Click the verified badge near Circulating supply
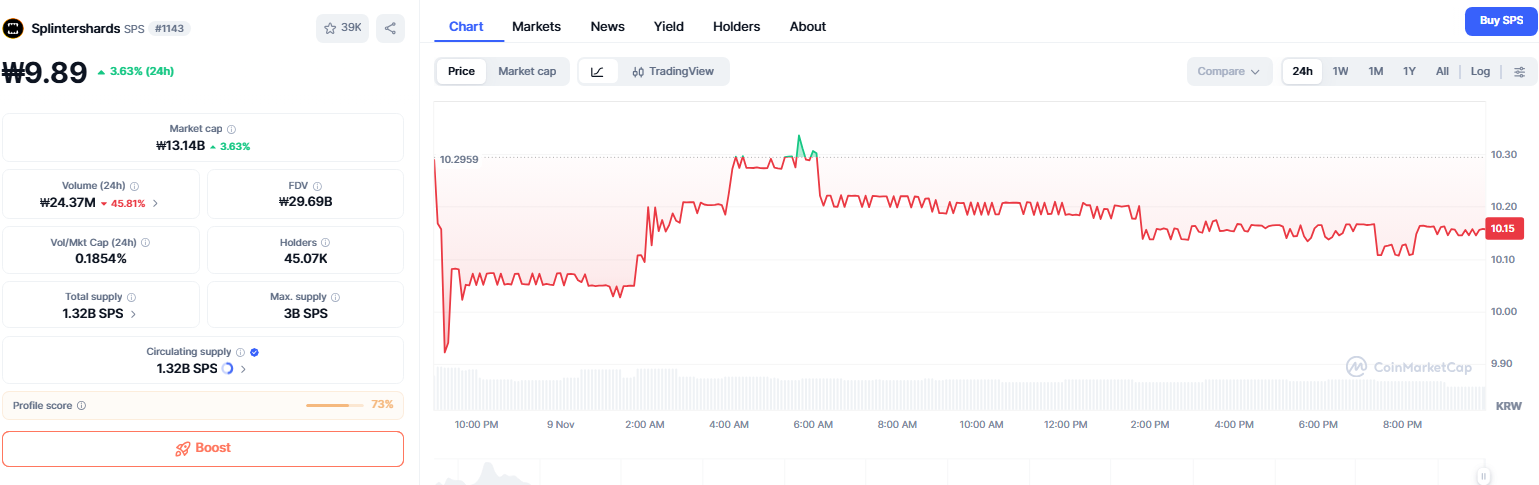This screenshot has height=485, width=1539. pyautogui.click(x=254, y=352)
